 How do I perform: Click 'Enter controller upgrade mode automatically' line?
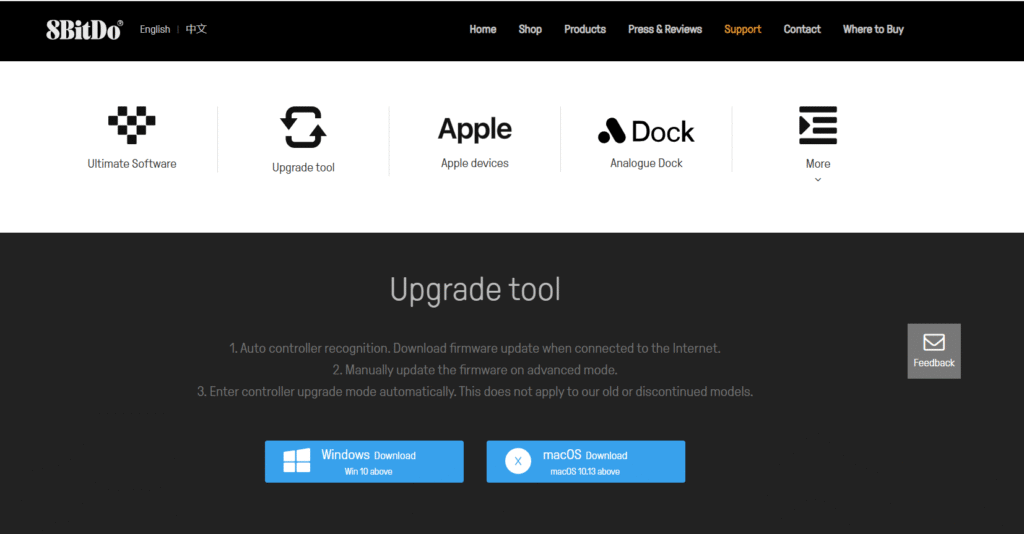pyautogui.click(x=475, y=392)
